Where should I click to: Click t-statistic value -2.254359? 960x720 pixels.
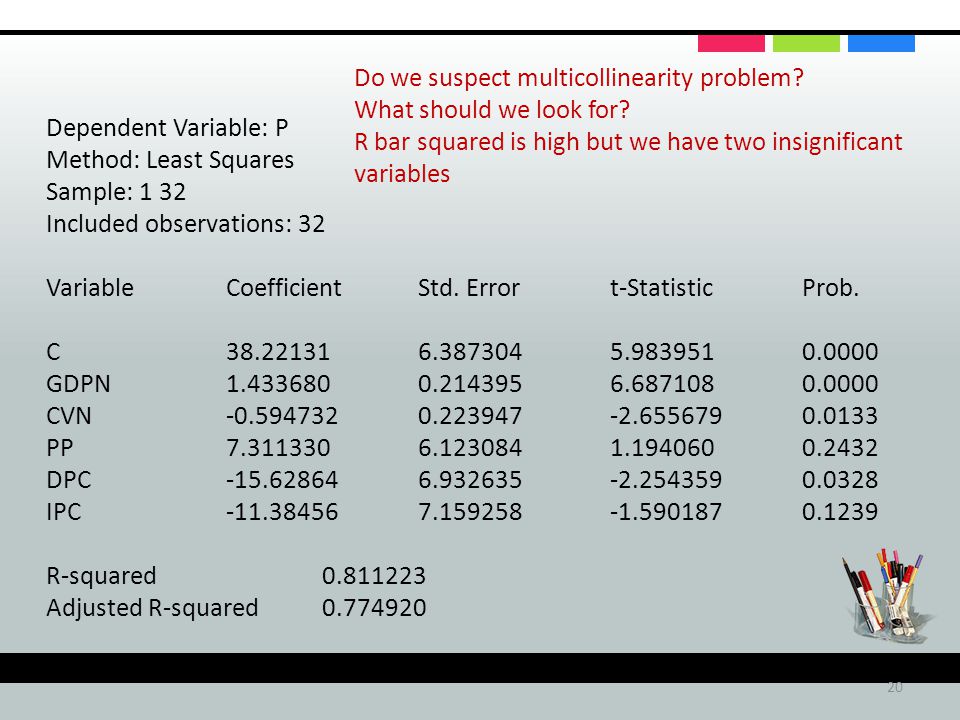tap(666, 479)
